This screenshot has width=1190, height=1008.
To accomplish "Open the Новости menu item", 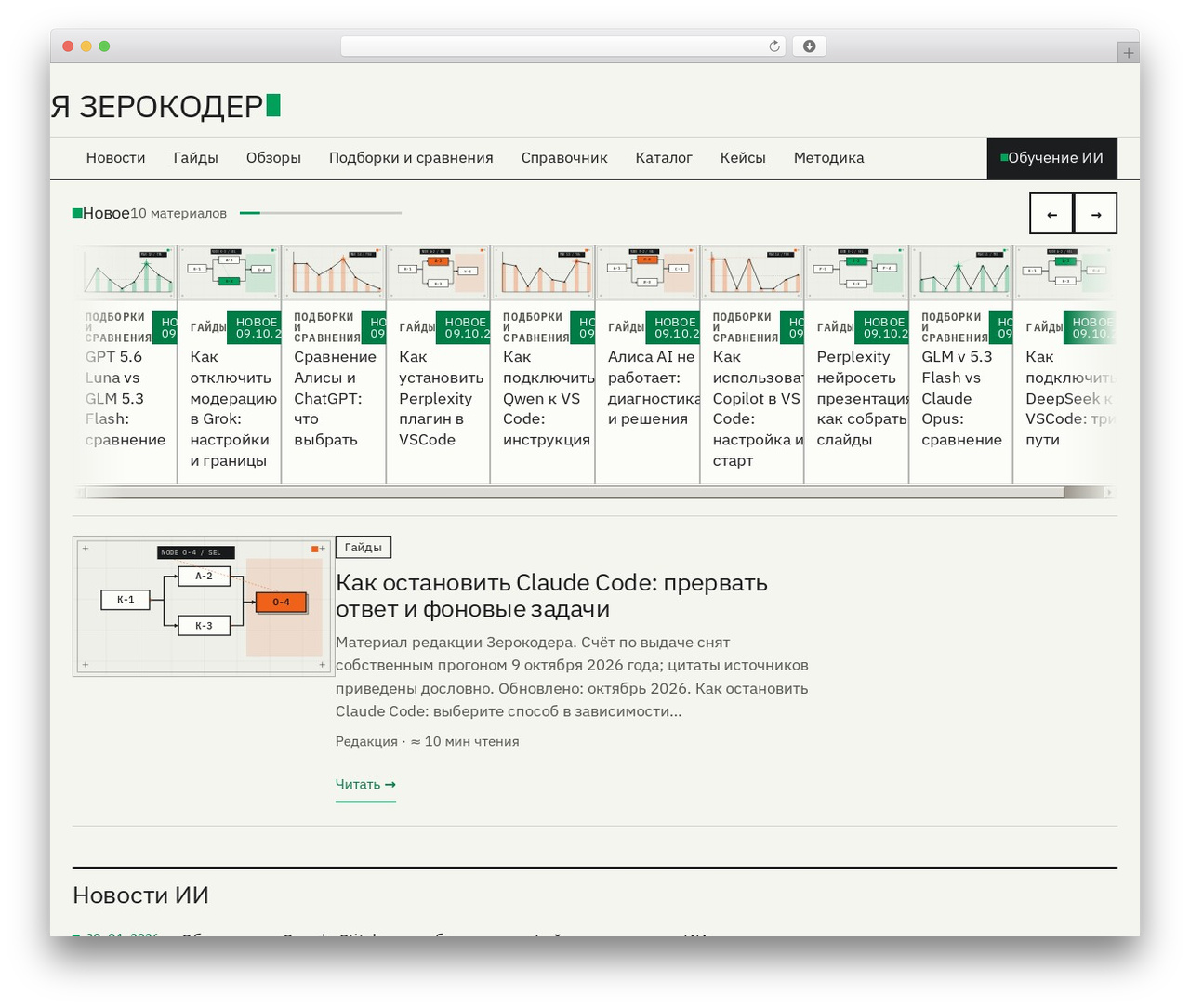I will click(x=115, y=158).
